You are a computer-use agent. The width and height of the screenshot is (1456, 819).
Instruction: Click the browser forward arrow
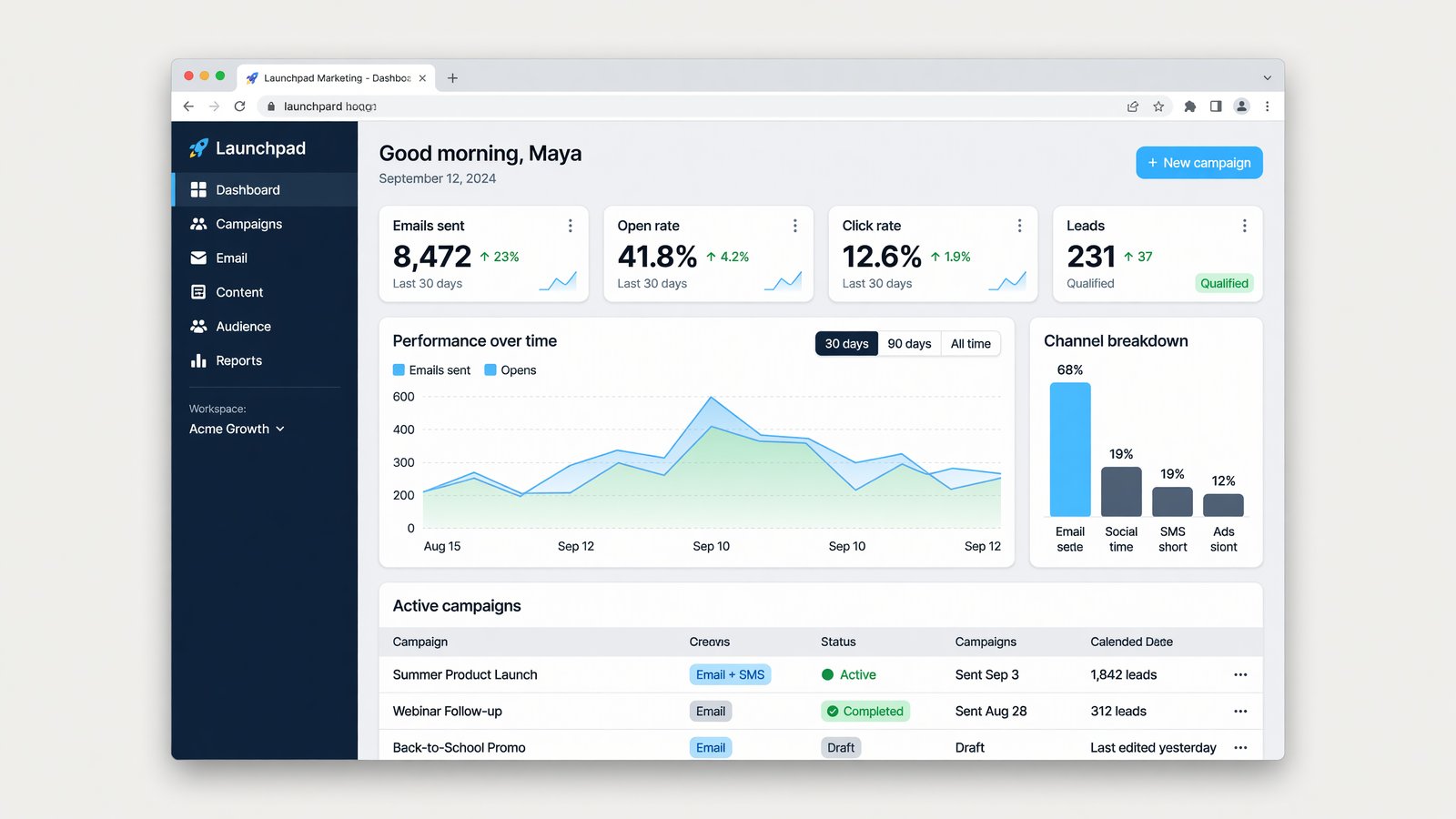214,106
